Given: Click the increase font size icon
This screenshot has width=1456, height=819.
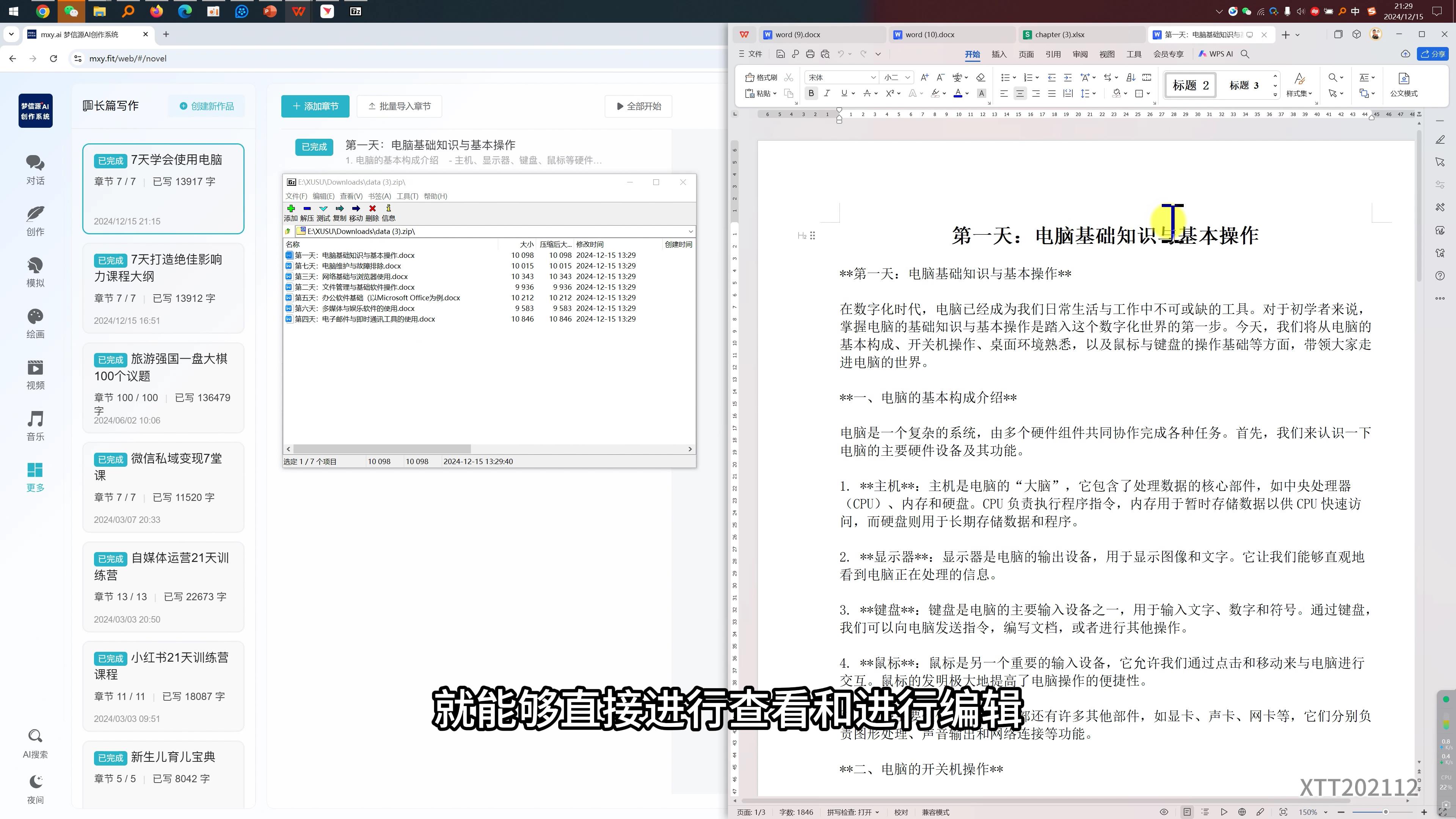Looking at the screenshot, I should click(x=924, y=77).
